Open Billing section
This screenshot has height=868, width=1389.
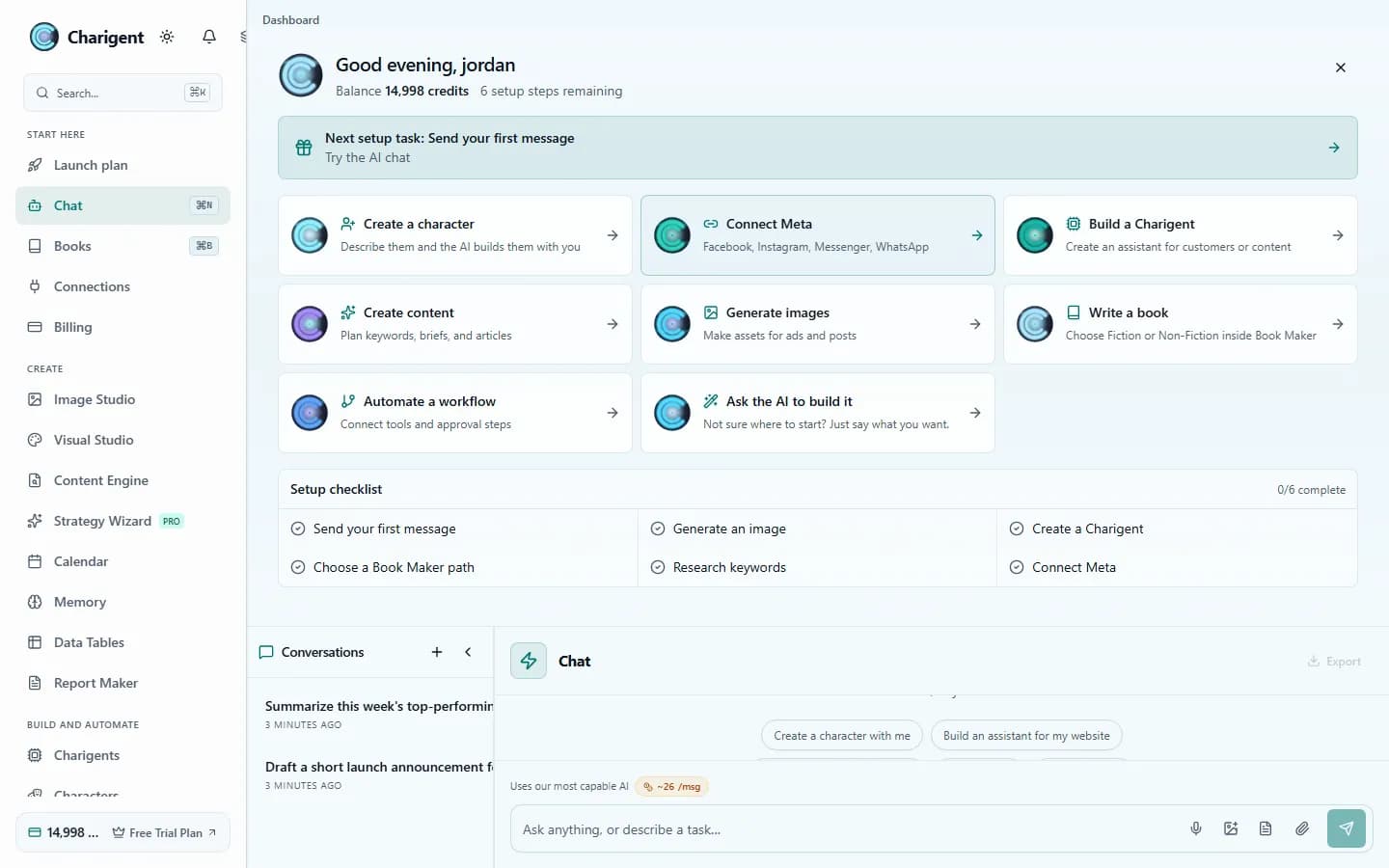click(123, 327)
